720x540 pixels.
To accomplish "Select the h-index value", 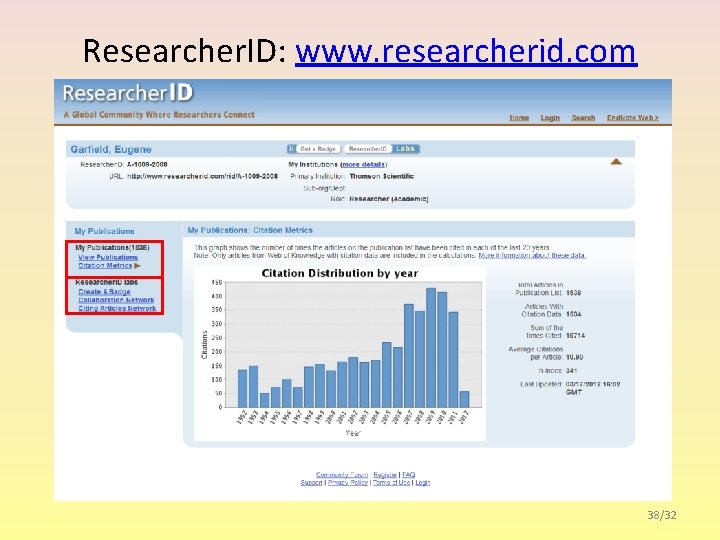I will (x=571, y=371).
